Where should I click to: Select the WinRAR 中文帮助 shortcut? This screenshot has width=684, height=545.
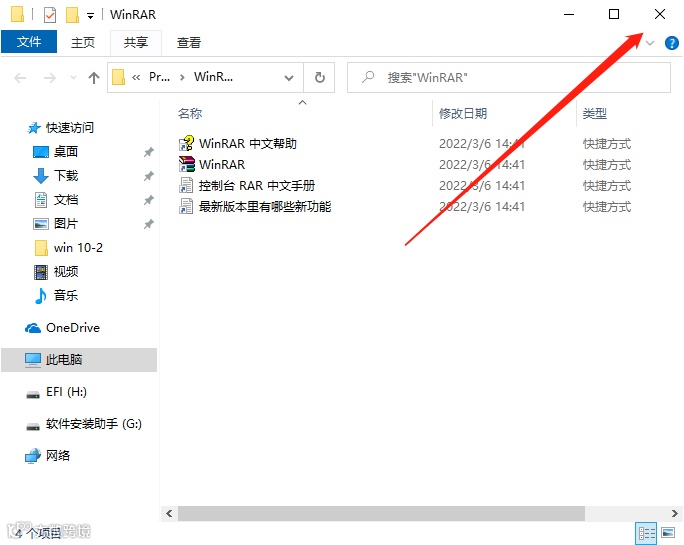pos(248,144)
